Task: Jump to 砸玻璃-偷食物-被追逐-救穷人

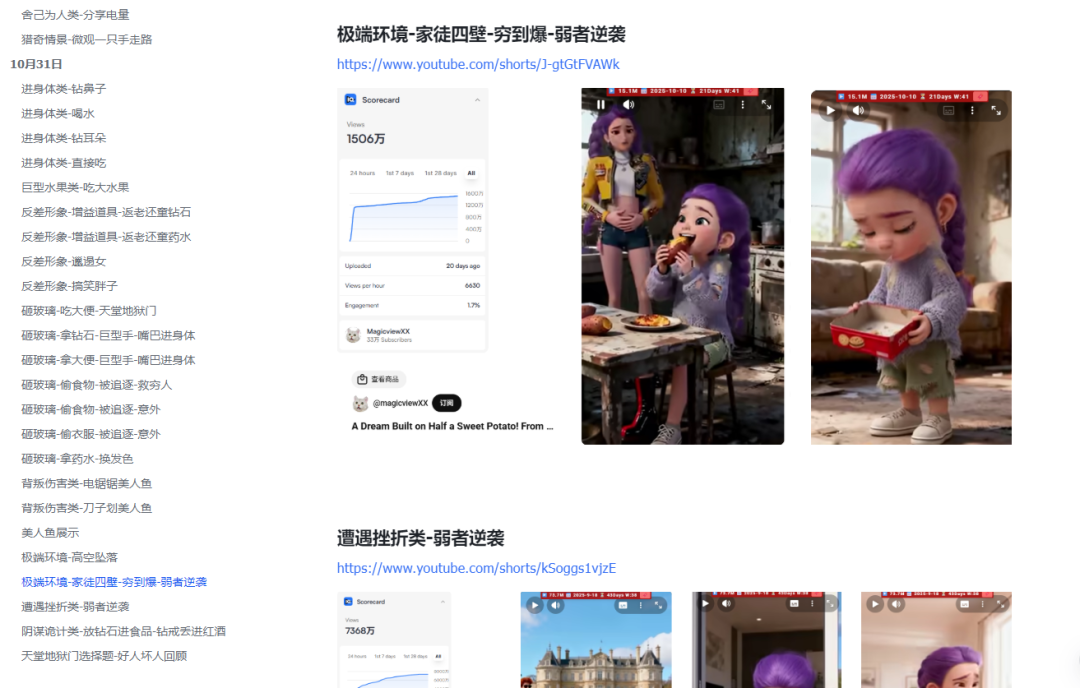Action: (x=96, y=385)
